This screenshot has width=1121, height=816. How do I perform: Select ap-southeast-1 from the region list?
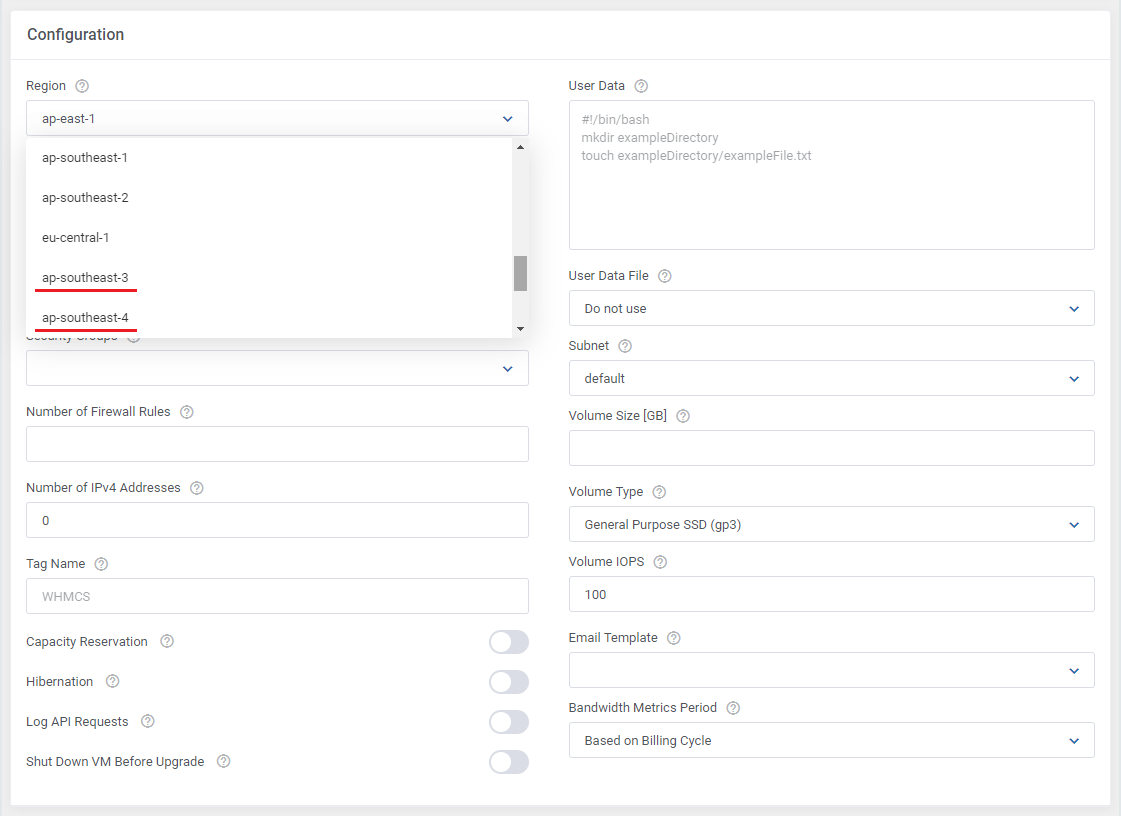[x=270, y=158]
